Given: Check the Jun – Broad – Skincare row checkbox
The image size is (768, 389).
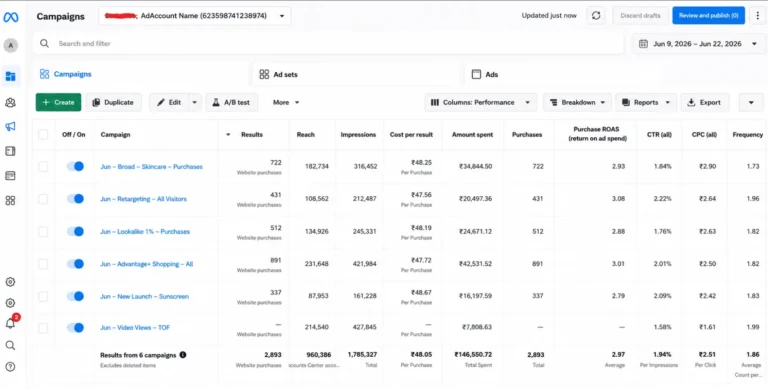Looking at the screenshot, I should tap(43, 167).
